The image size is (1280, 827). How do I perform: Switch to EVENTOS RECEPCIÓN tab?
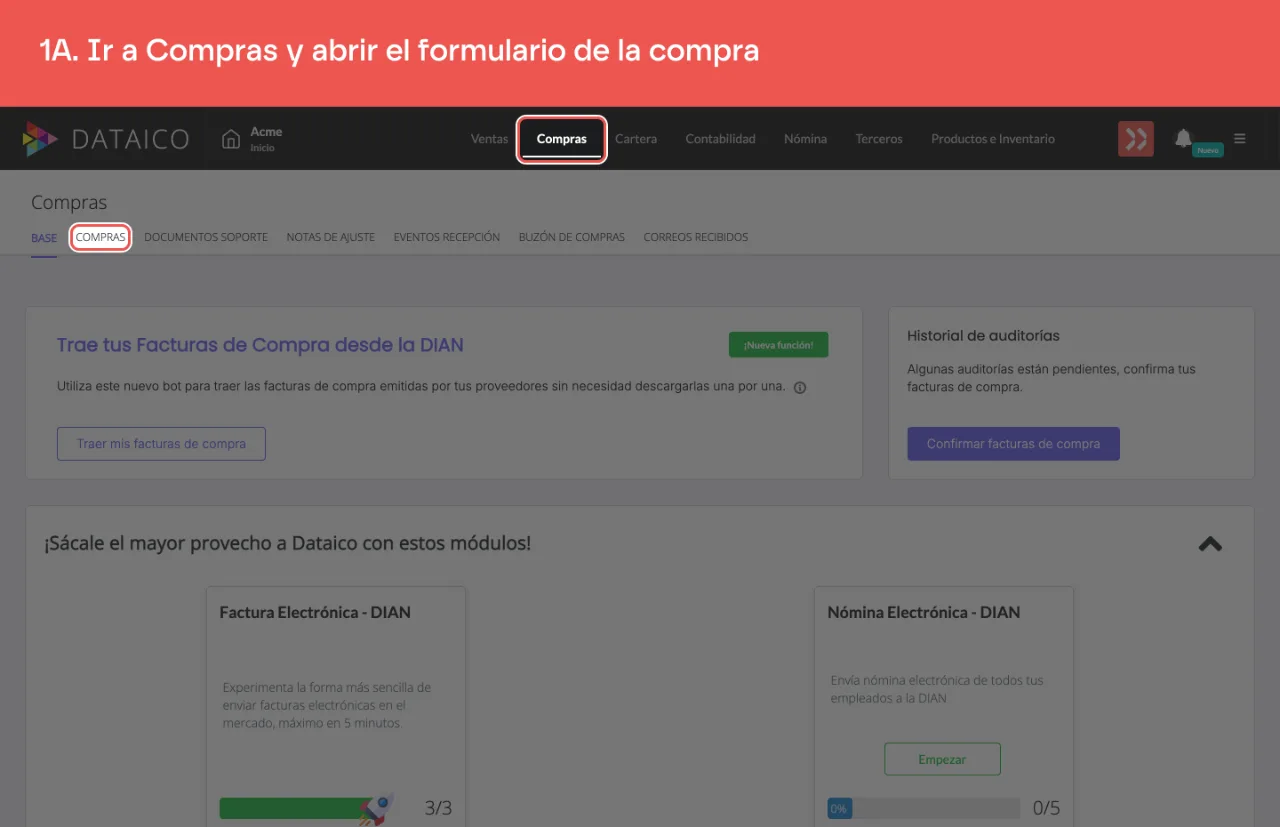tap(447, 238)
